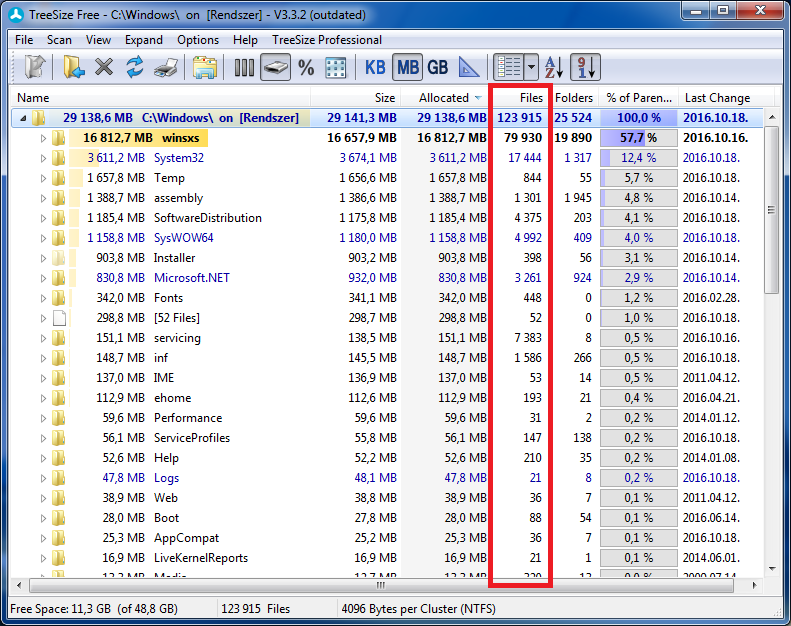
Task: Click the scroll down arrow
Action: coord(772,569)
